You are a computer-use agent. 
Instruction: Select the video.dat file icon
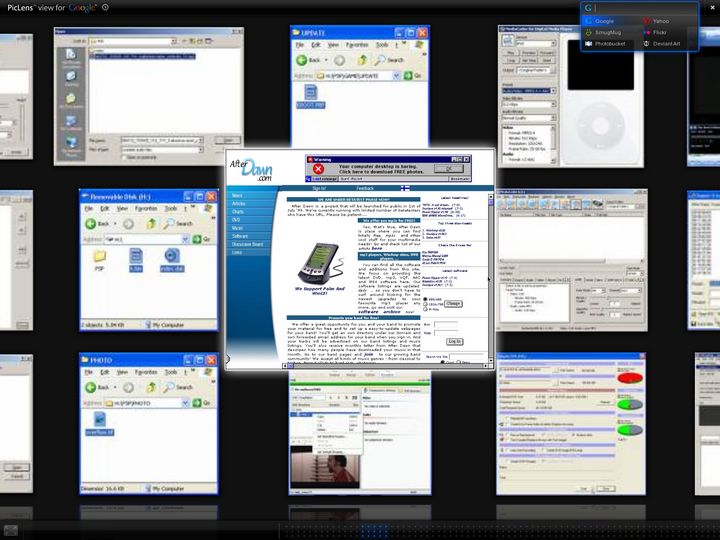click(172, 260)
